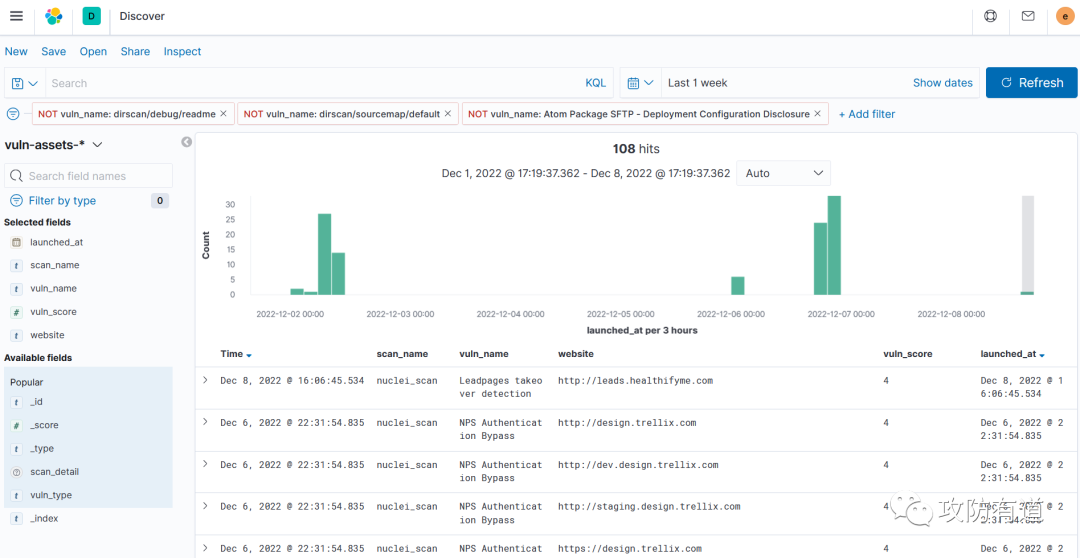Click the Inspect menu item

[x=183, y=52]
